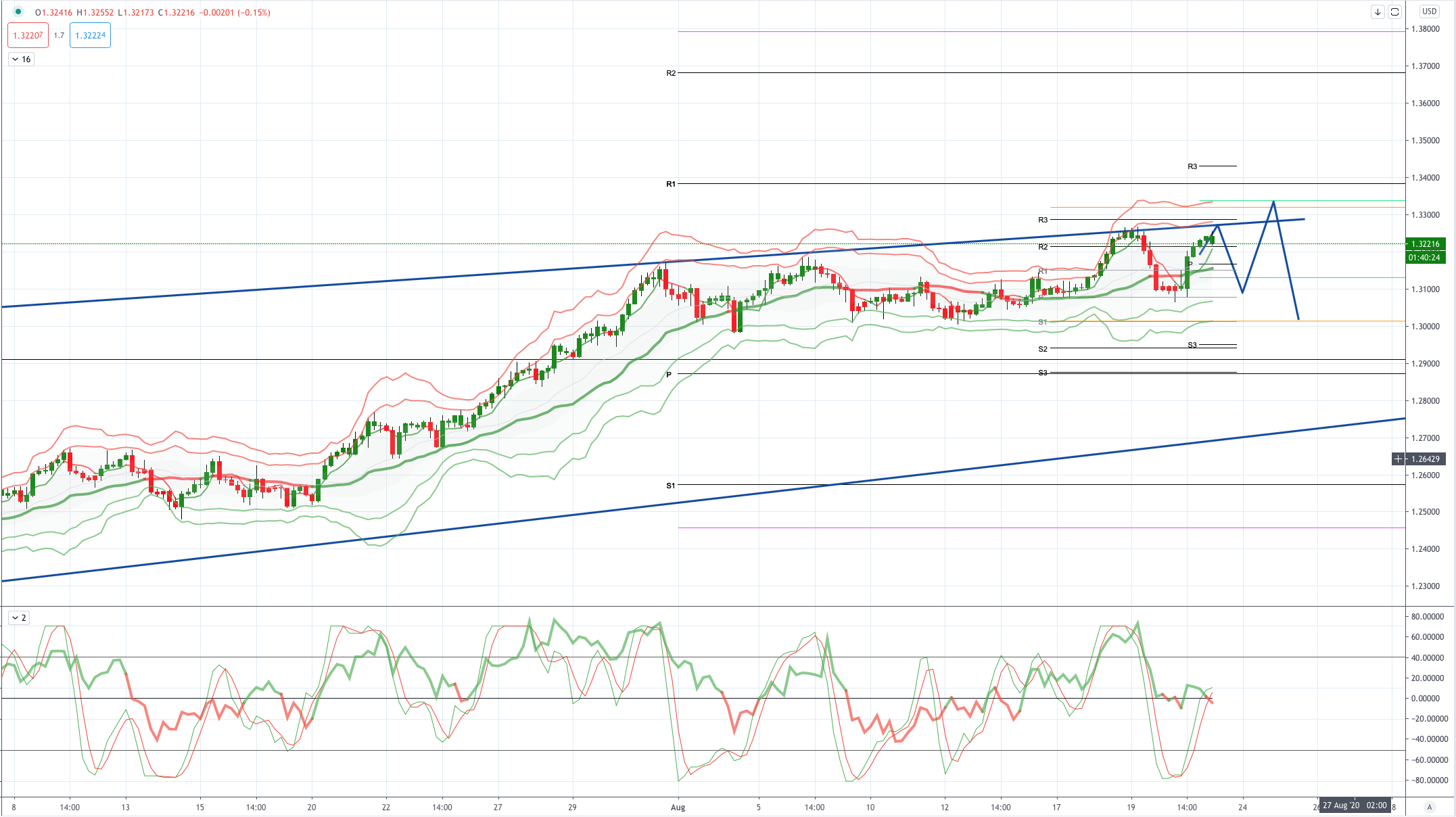Image resolution: width=1456 pixels, height=817 pixels.
Task: Click the 1.37000 price scale label
Action: tap(1425, 66)
